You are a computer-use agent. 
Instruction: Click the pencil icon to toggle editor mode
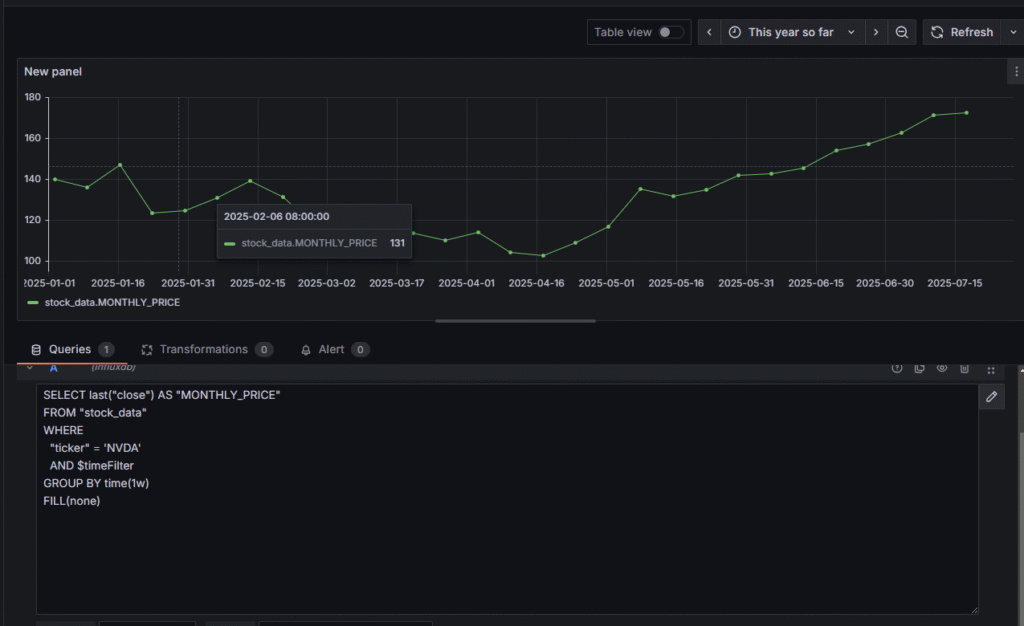coord(991,397)
